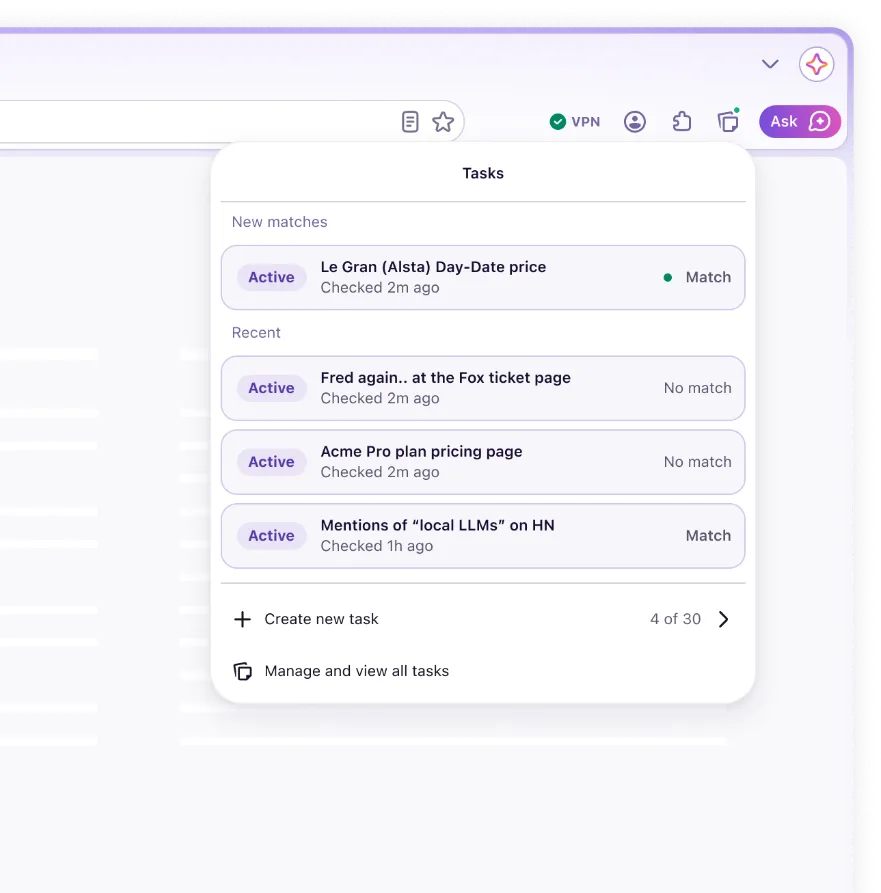Click Active badge on Le Gran task

coord(272,277)
